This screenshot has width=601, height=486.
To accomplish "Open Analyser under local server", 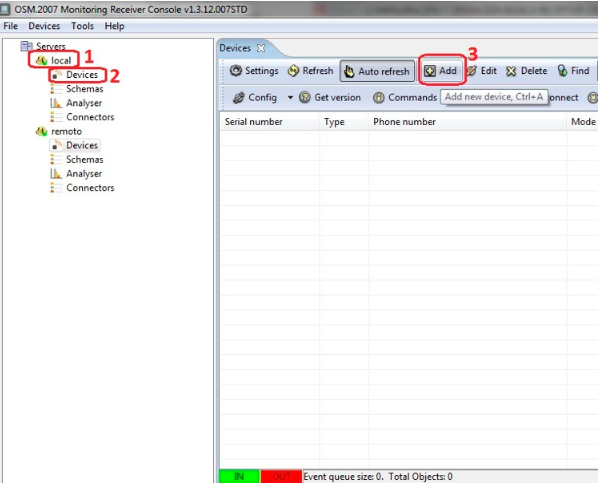I will [84, 103].
